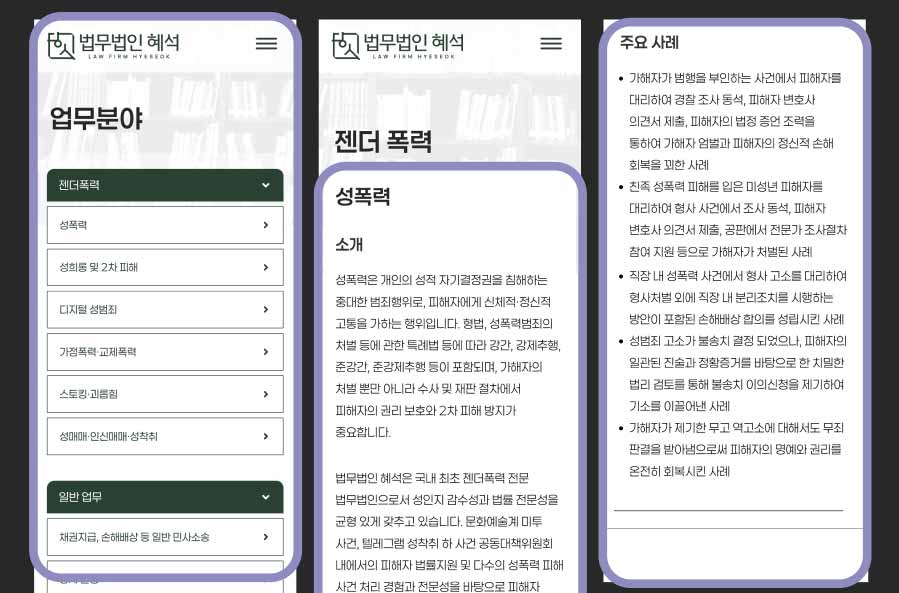
Task: Click the arrow icon in 스토킹·괴롭힘 row
Action: (x=265, y=394)
